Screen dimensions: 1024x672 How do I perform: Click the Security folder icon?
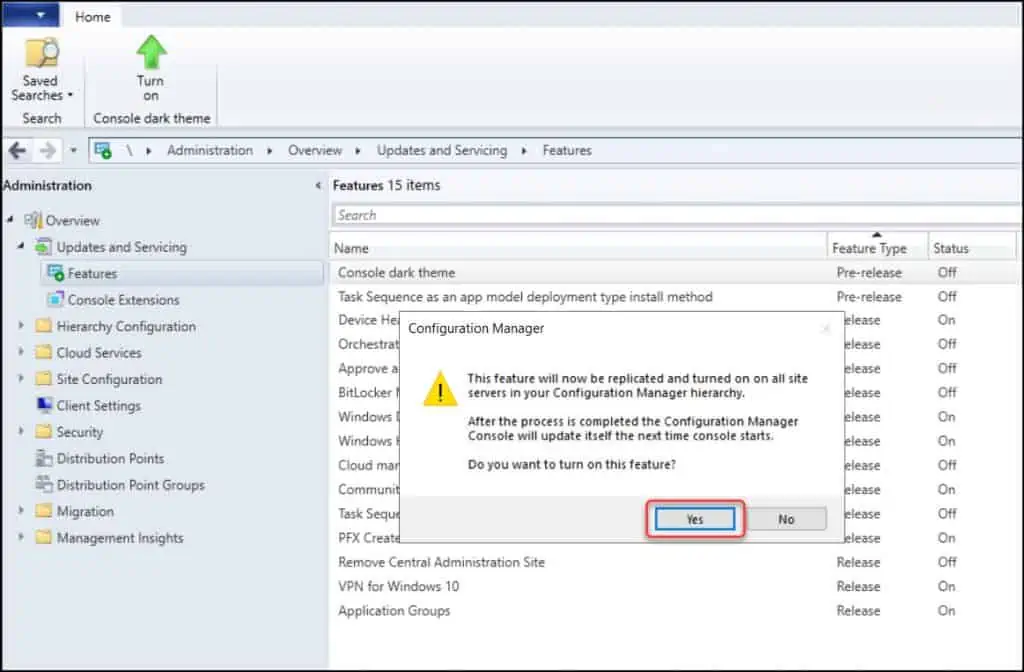pyautogui.click(x=43, y=432)
